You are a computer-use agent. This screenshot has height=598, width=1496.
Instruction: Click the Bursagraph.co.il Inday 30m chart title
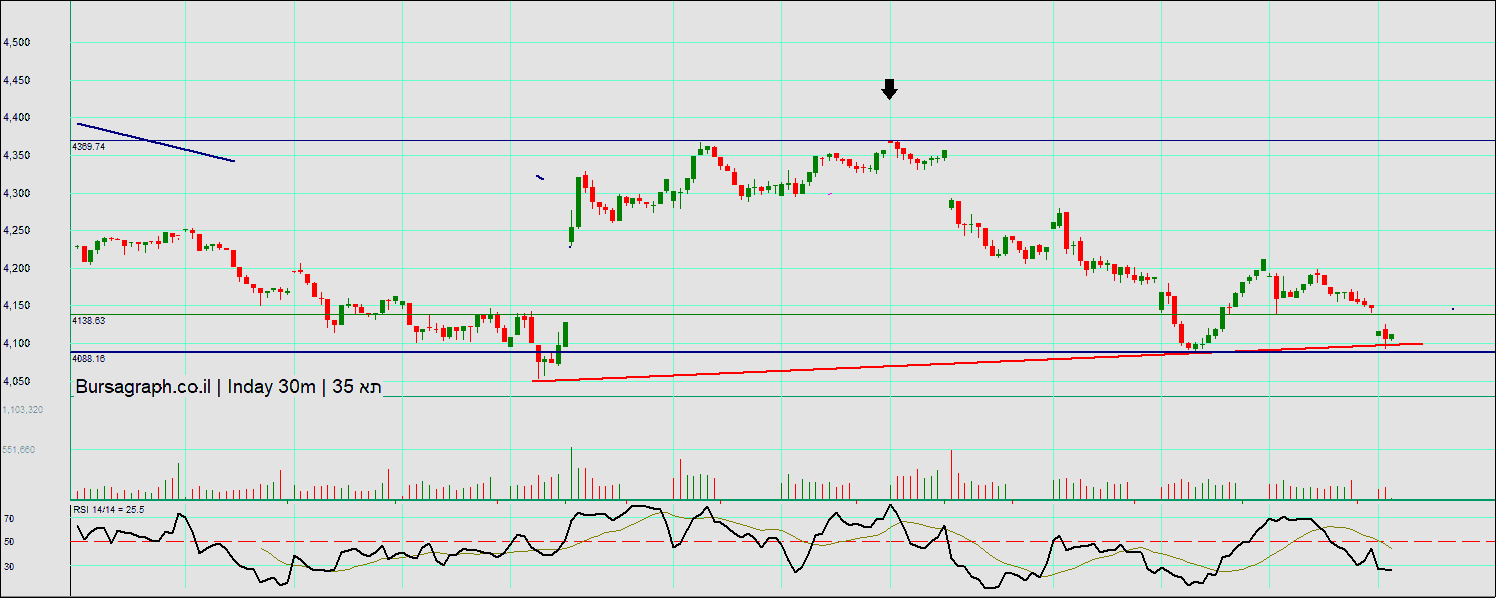[229, 387]
